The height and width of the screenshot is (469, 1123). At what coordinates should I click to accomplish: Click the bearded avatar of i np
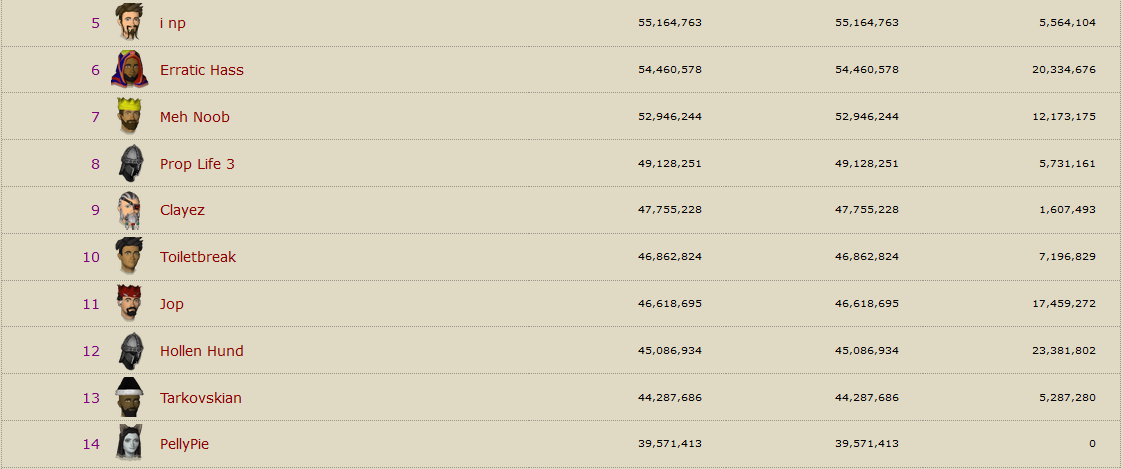coord(129,22)
